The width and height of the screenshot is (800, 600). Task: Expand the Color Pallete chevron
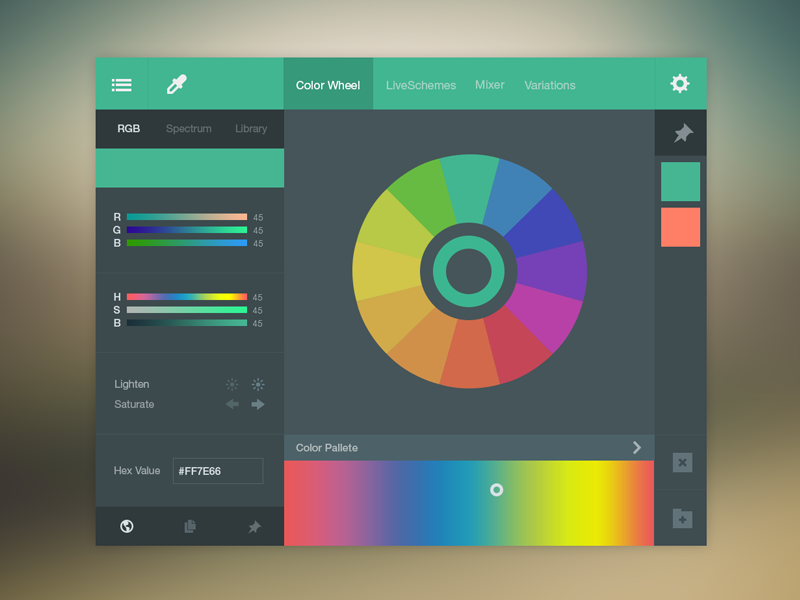pyautogui.click(x=637, y=447)
